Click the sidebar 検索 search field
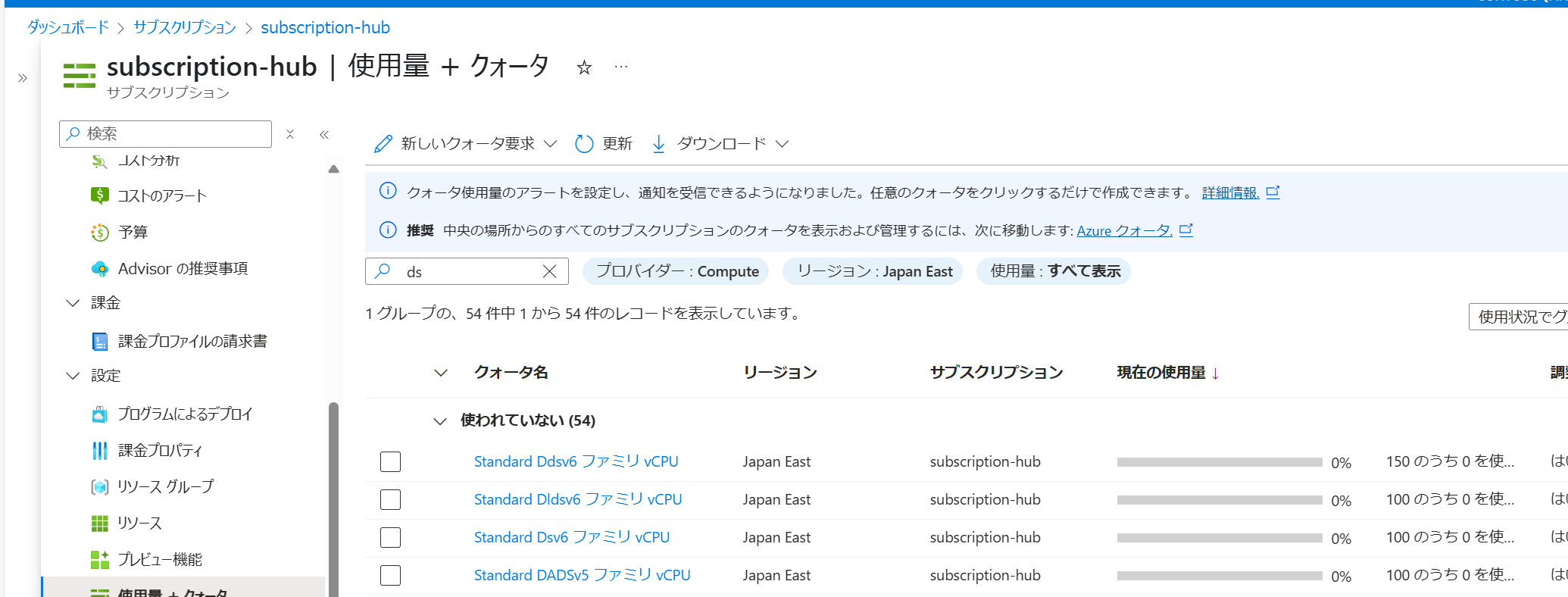Viewport: 1568px width, 597px height. pos(165,134)
